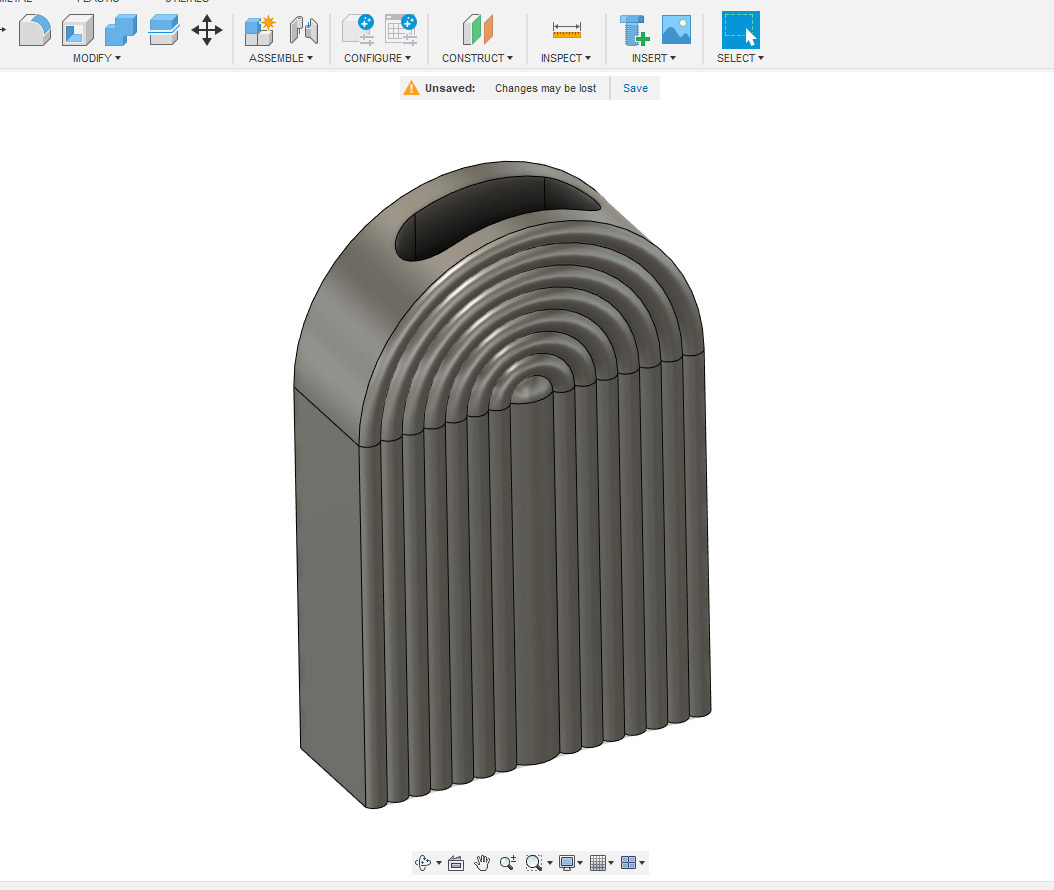
Task: Select the Fillet tool in Modify
Action: [35, 30]
